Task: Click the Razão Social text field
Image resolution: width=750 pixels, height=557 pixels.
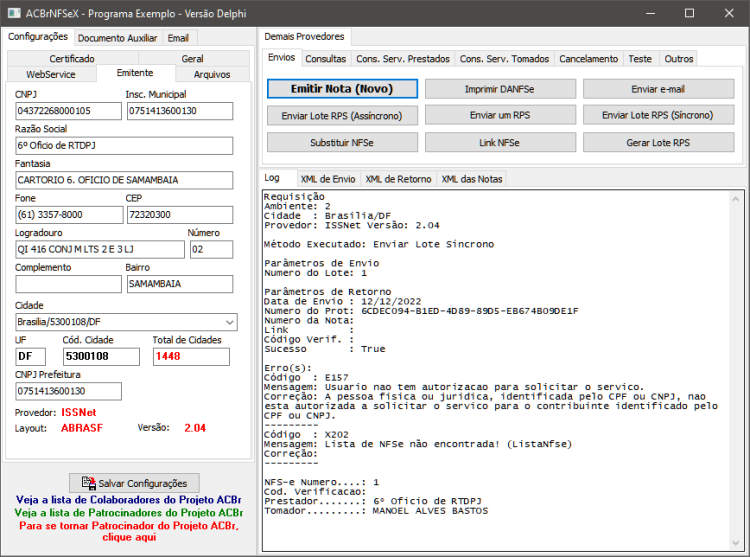Action: tap(124, 146)
